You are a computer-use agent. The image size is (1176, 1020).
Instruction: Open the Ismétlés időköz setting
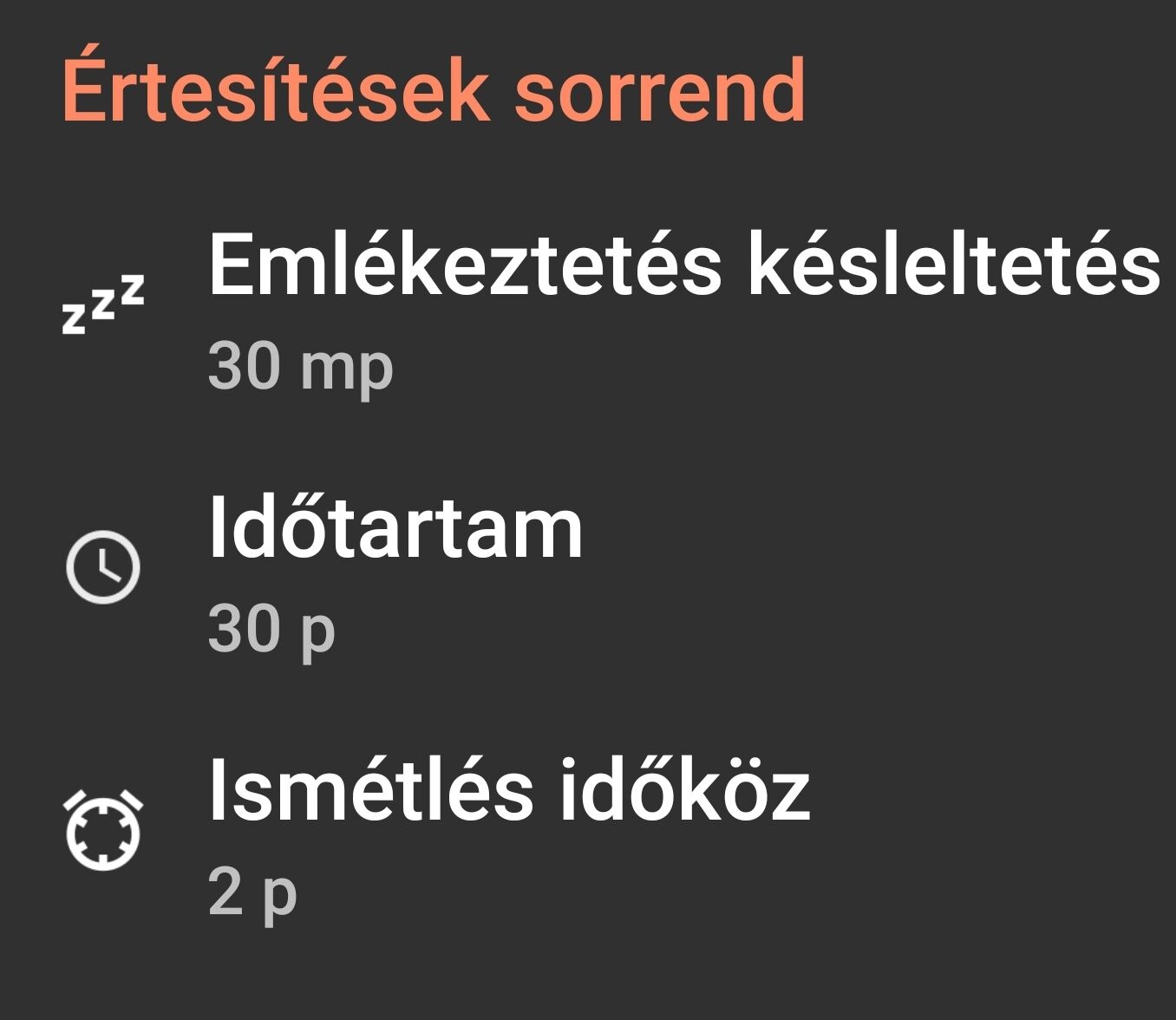[509, 791]
